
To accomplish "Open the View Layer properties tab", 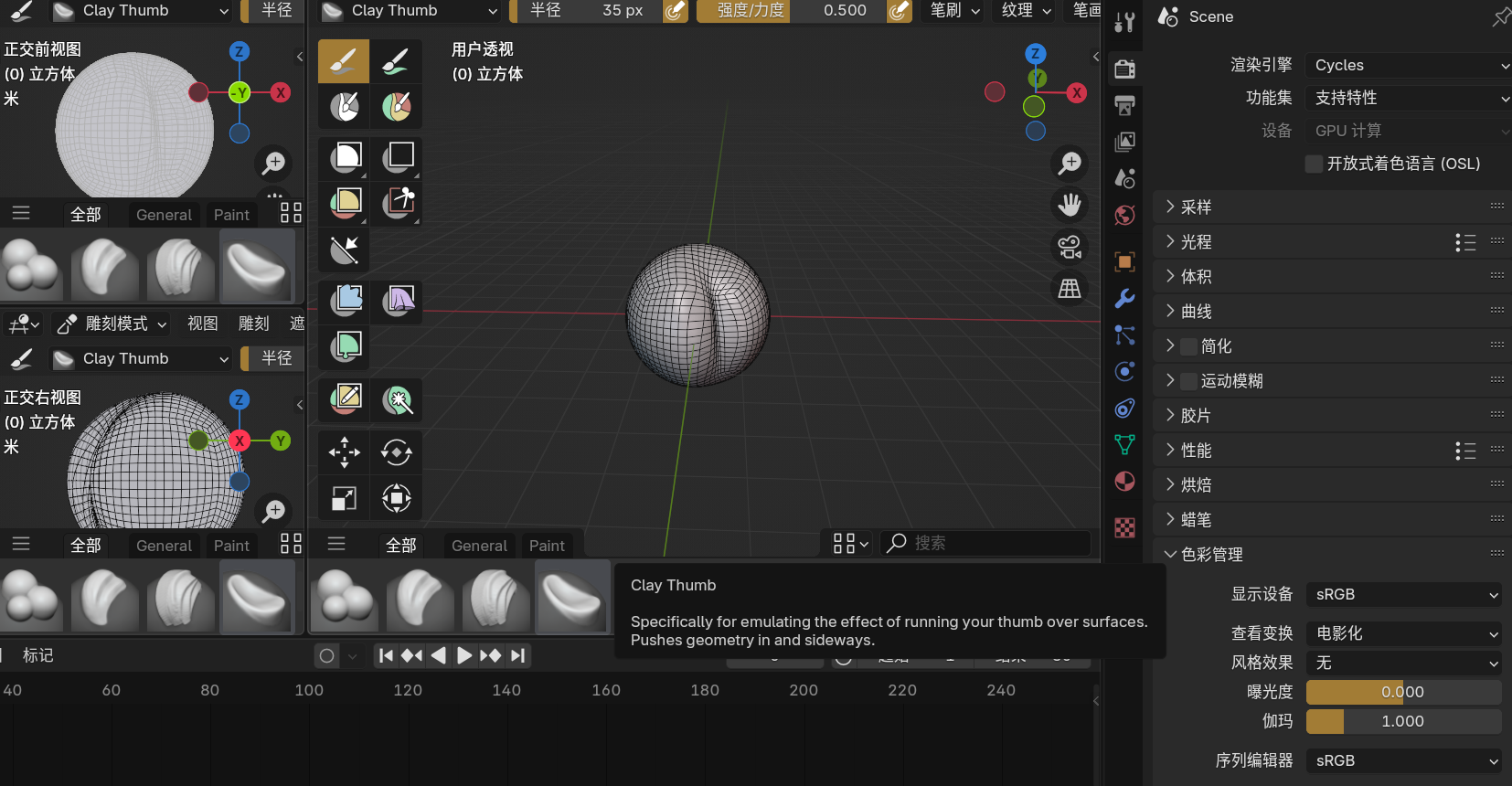I will (x=1124, y=142).
